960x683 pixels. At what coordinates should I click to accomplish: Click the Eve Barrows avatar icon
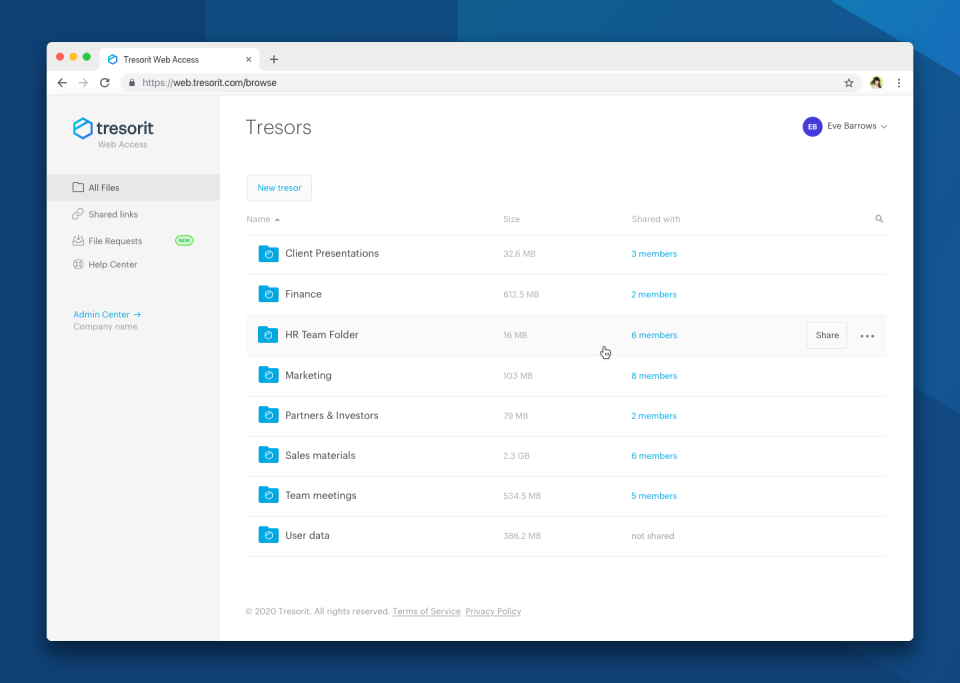(812, 126)
